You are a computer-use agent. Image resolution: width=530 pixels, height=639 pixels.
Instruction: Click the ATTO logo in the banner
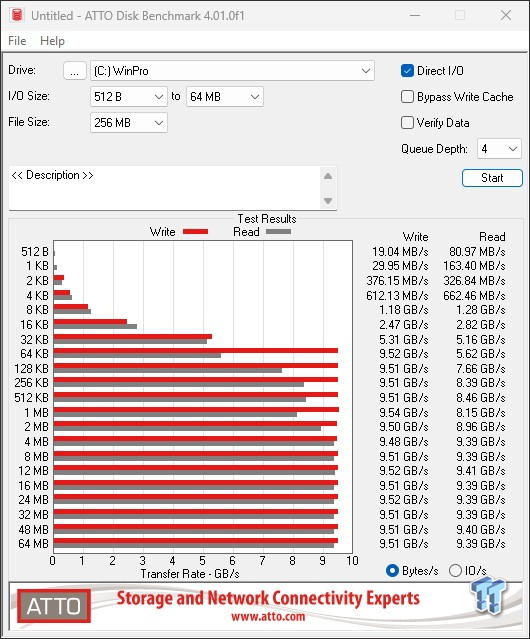pyautogui.click(x=54, y=606)
